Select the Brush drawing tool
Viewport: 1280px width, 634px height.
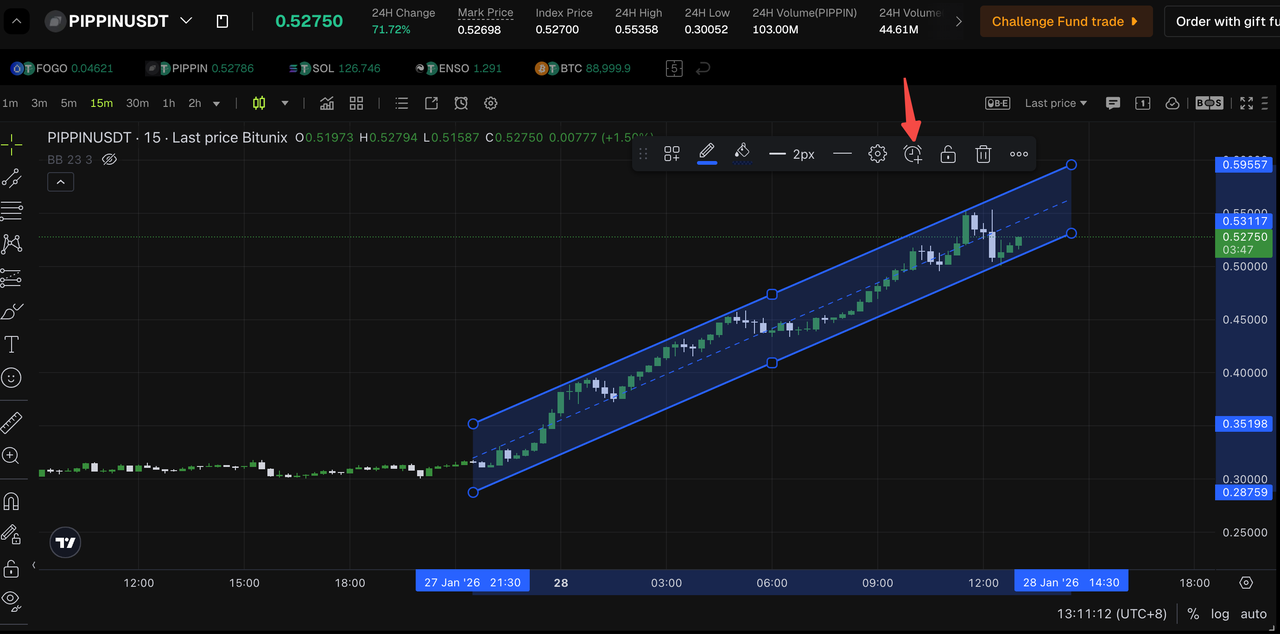pyautogui.click(x=13, y=311)
